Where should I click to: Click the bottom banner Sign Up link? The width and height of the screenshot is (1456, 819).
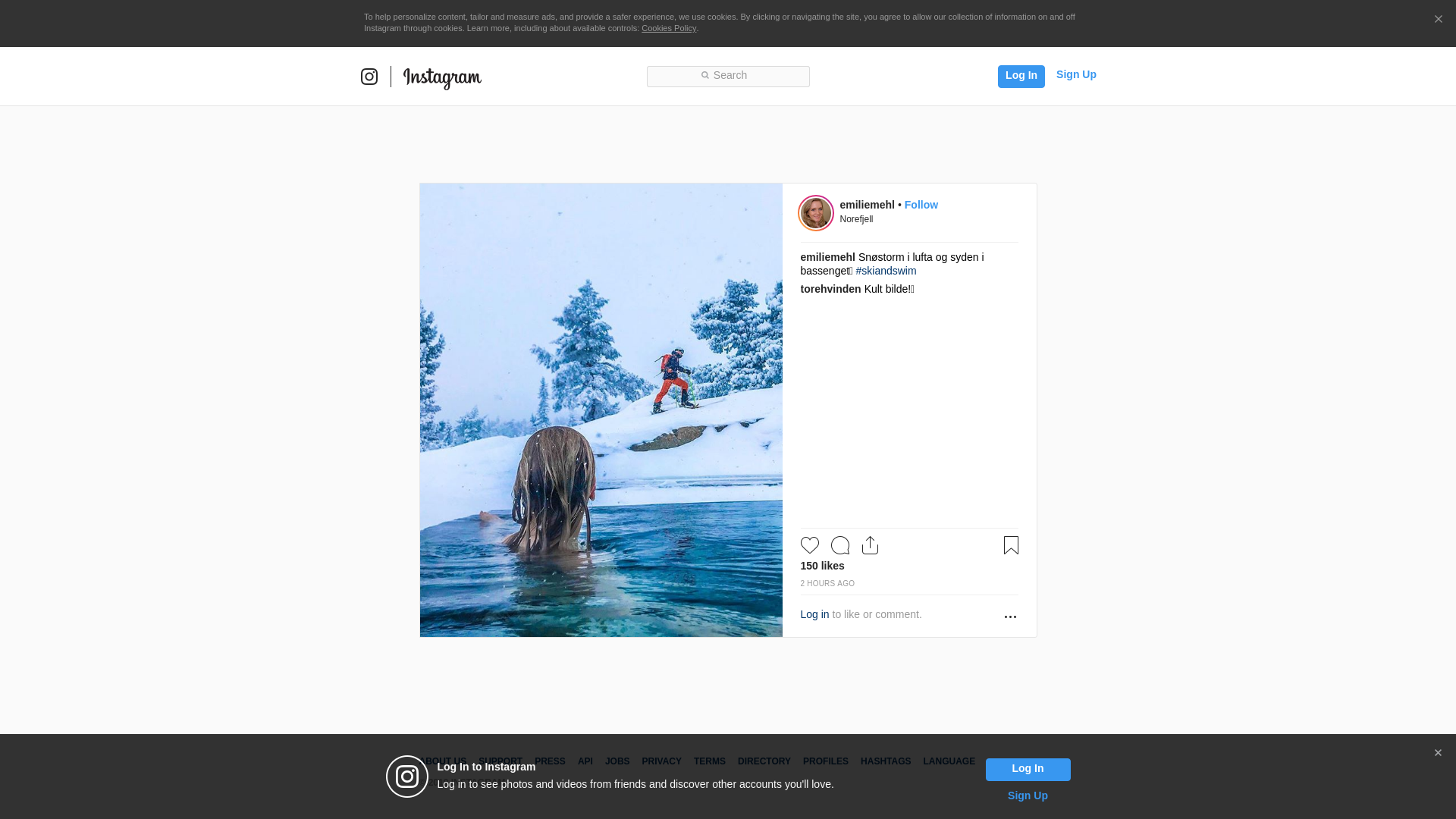(1028, 795)
